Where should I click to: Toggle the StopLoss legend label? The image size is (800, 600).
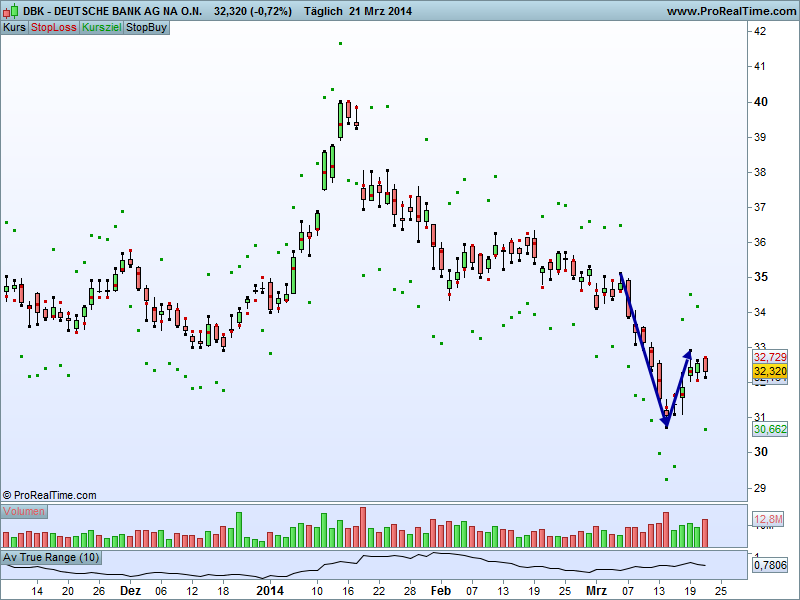pyautogui.click(x=54, y=28)
